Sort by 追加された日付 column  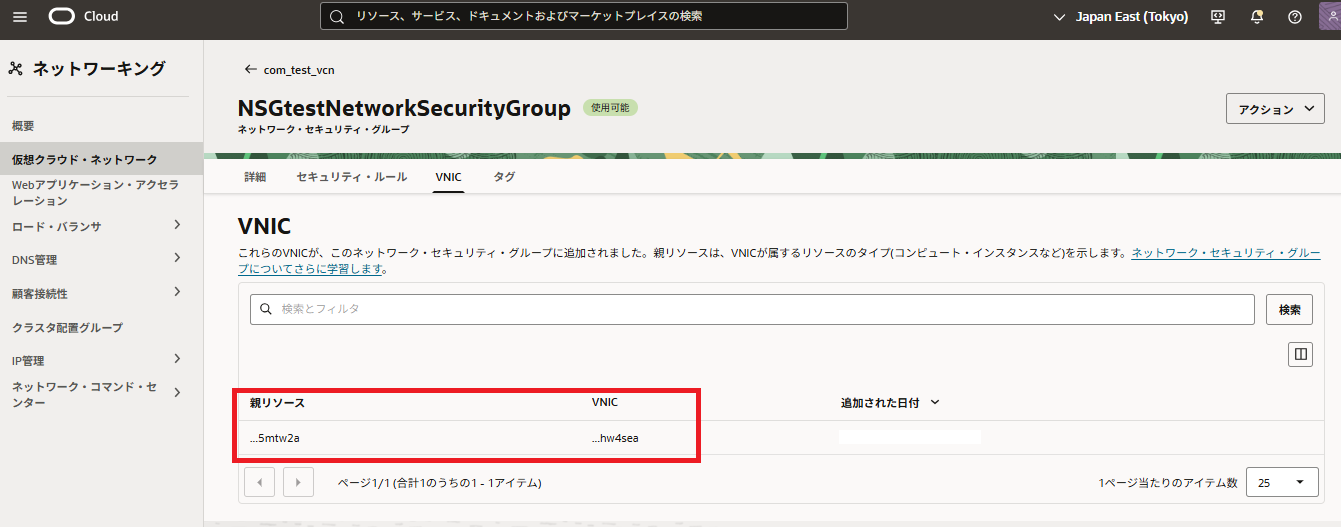[890, 403]
